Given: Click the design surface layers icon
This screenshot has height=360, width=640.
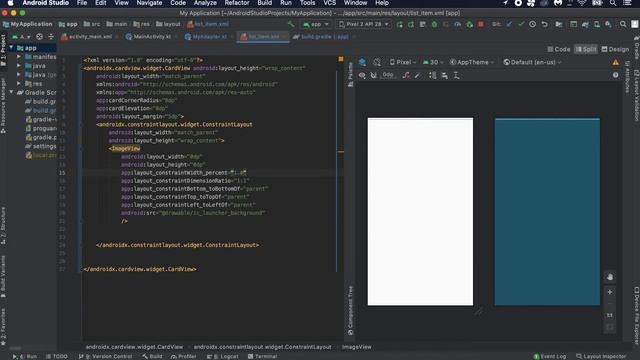Looking at the screenshot, I should [362, 62].
